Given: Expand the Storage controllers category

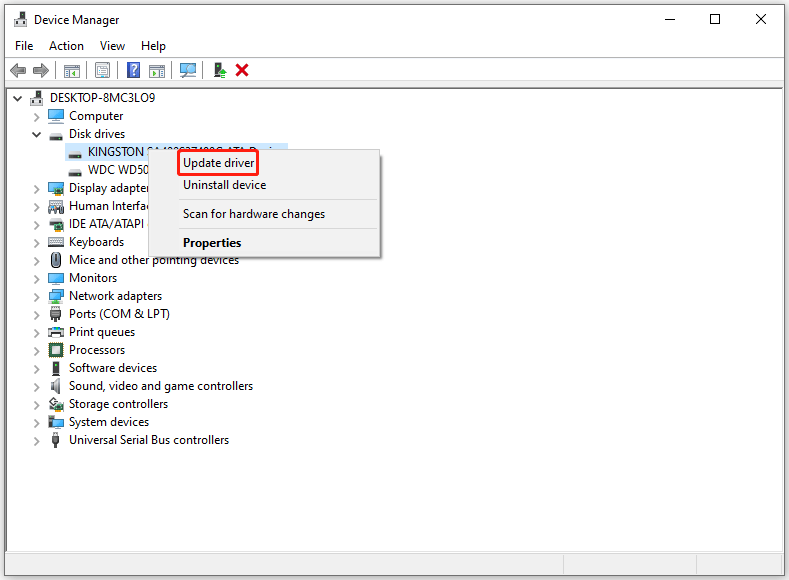Looking at the screenshot, I should coord(36,404).
